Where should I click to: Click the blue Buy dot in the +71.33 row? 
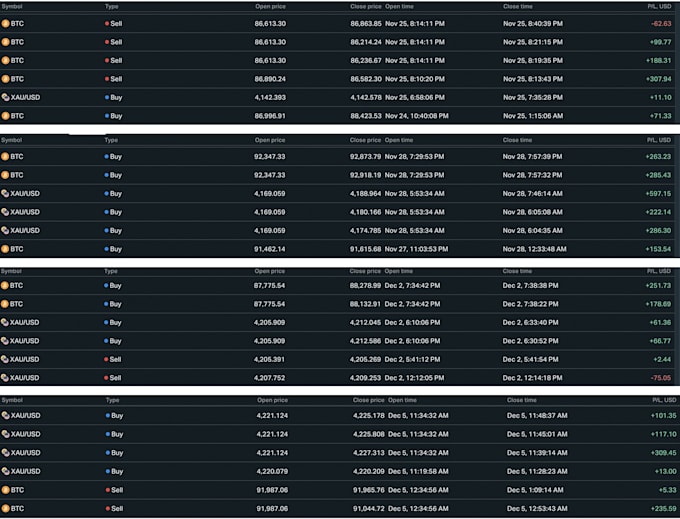point(107,116)
